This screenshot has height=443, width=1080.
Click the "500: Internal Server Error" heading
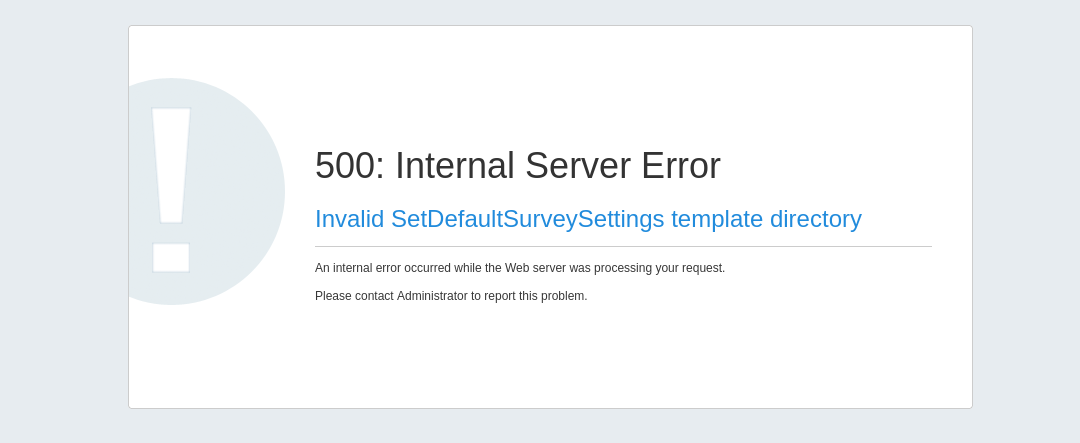tap(517, 166)
